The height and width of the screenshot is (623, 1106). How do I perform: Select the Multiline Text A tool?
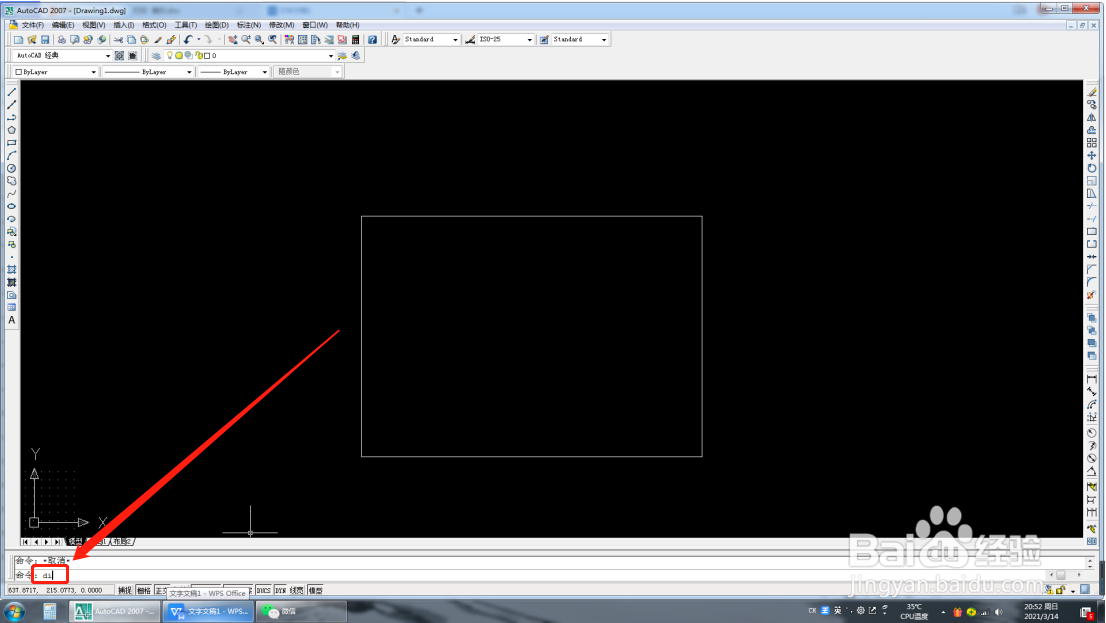point(11,320)
